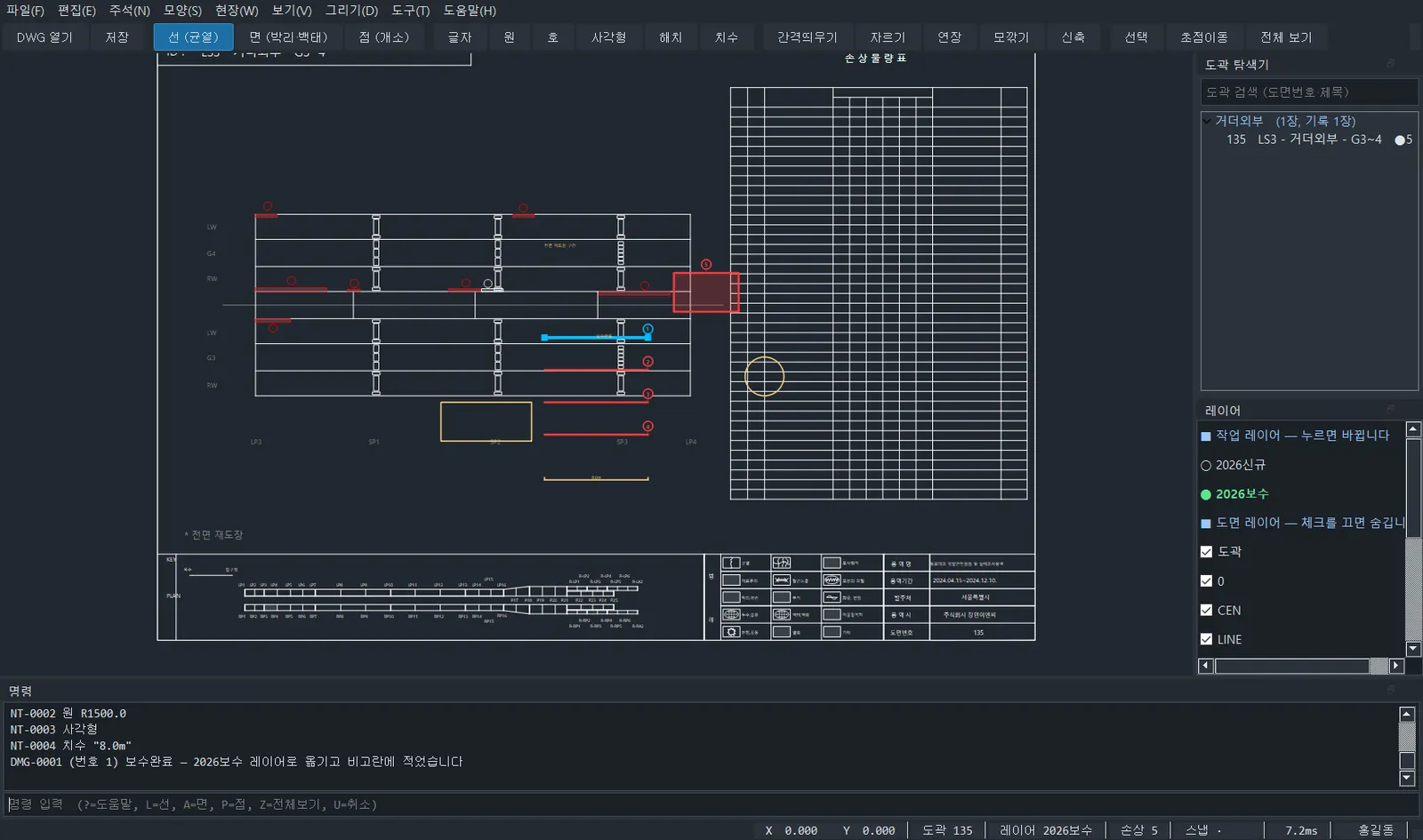Image resolution: width=1423 pixels, height=840 pixels.
Task: Click the 명령 입력 command input field
Action: (711, 804)
